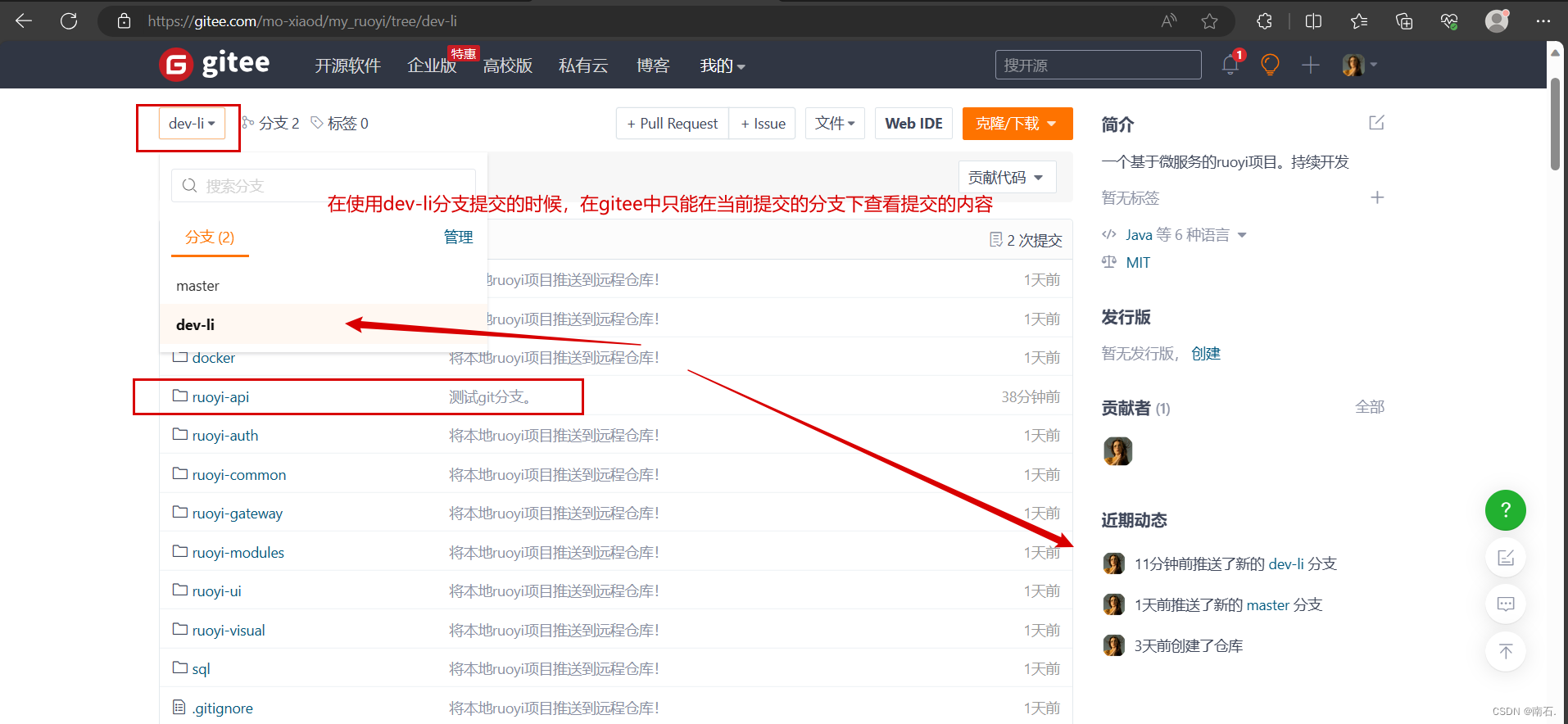Open 私有云 in the navigation

tap(583, 66)
